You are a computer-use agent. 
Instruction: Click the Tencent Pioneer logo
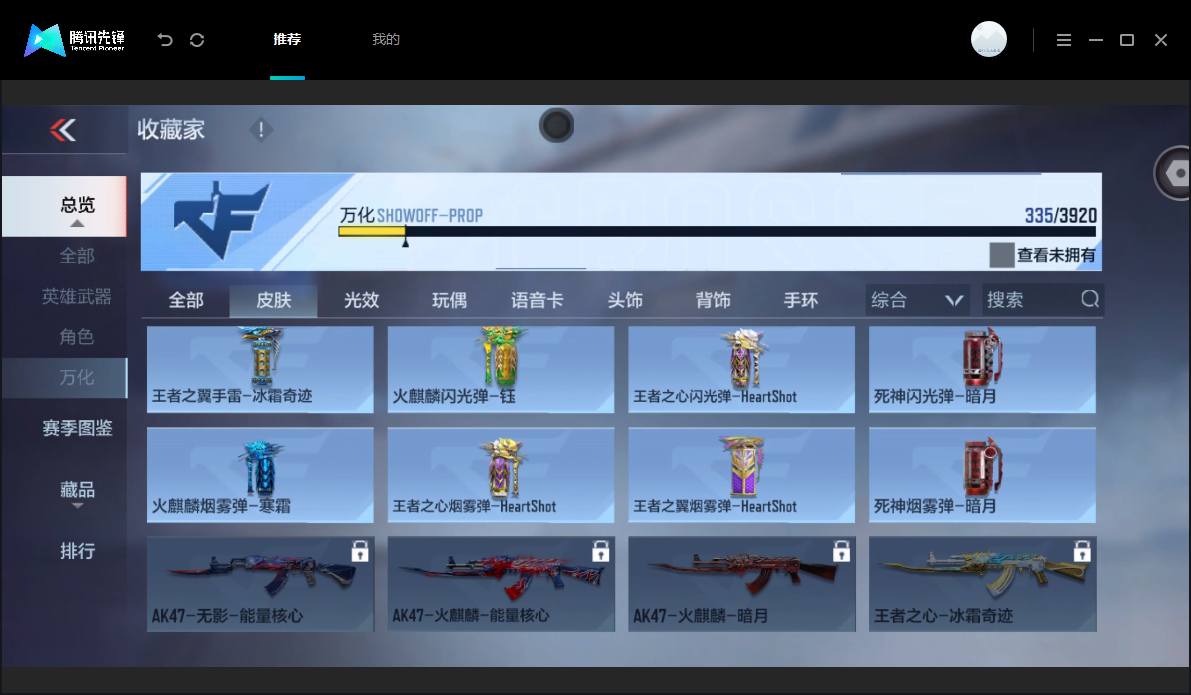point(74,39)
